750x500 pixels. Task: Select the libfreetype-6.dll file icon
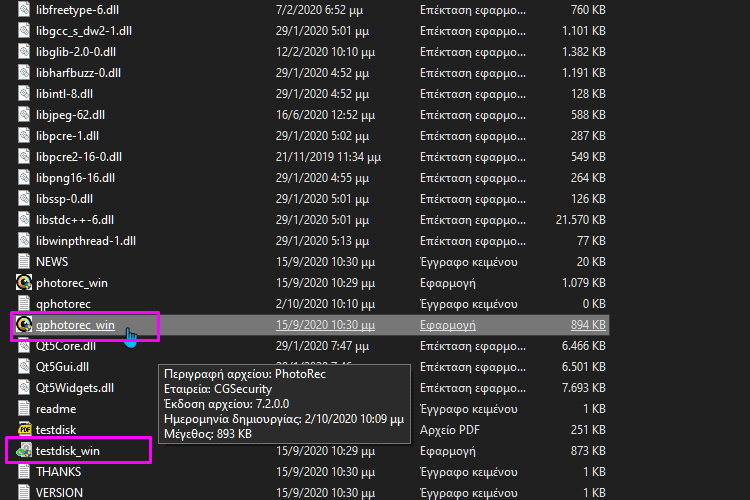coord(23,10)
